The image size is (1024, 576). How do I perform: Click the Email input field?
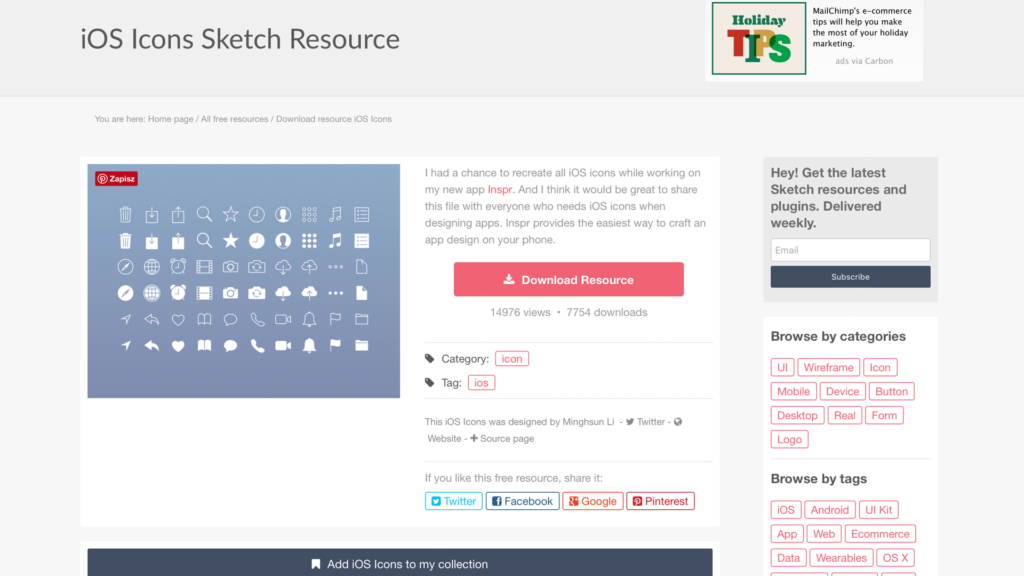(x=850, y=250)
